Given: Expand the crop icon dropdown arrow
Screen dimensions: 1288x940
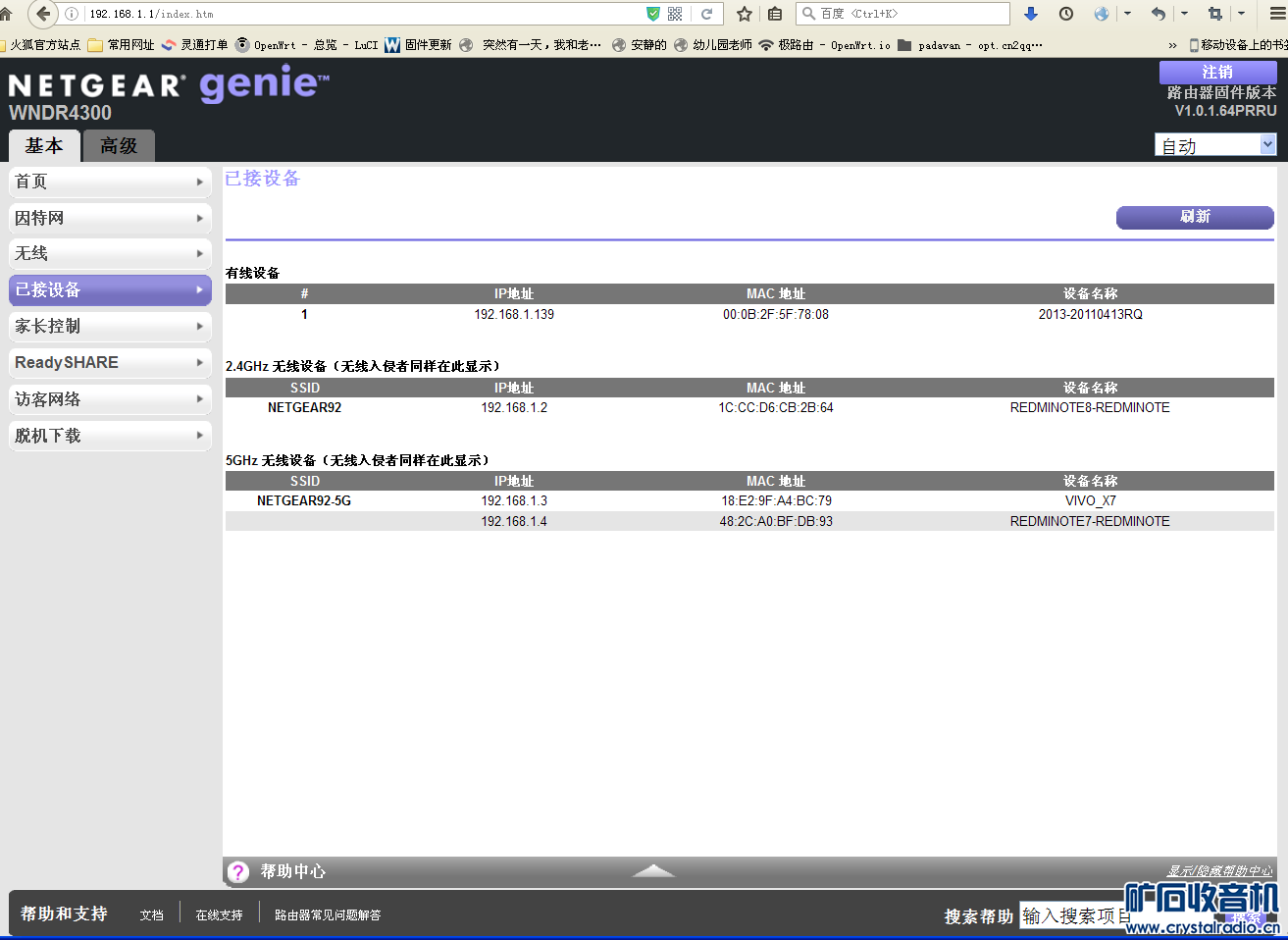Looking at the screenshot, I should (1241, 14).
